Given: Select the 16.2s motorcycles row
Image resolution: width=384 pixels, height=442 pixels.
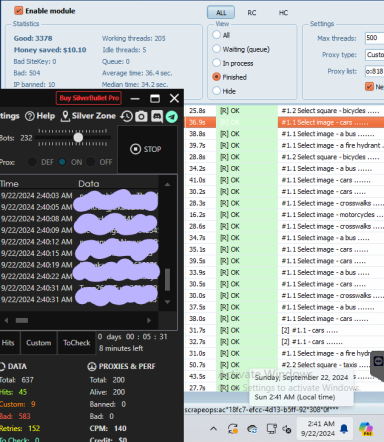Looking at the screenshot, I should (284, 215).
